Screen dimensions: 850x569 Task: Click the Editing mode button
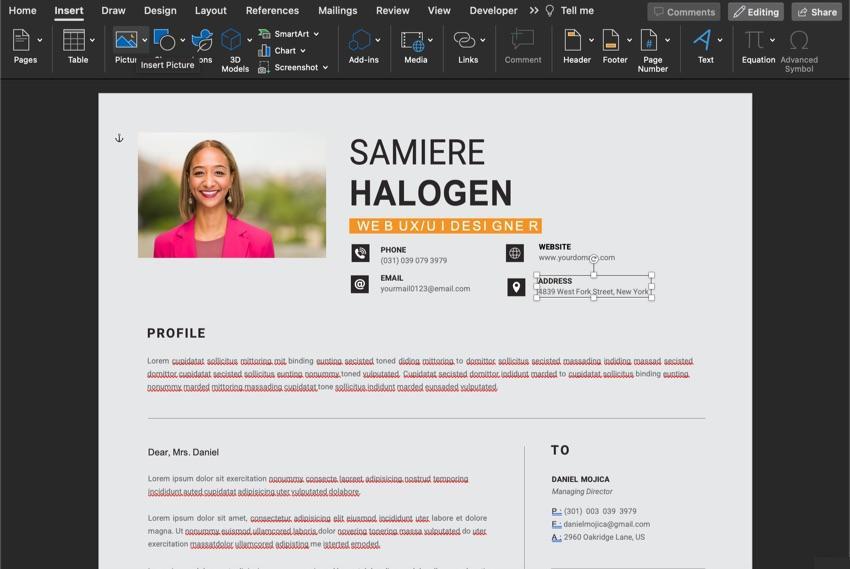point(756,12)
